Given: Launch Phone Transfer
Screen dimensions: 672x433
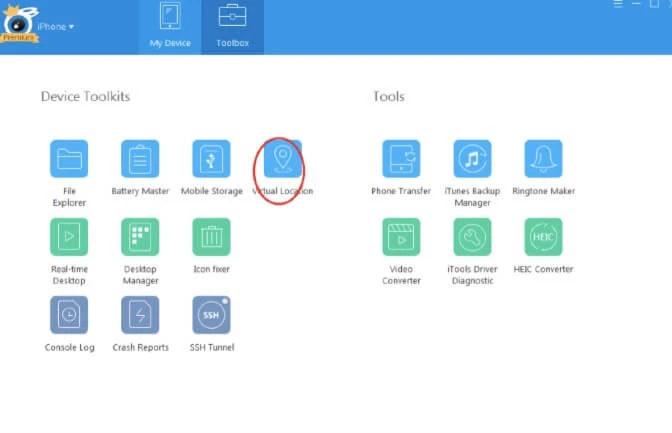Looking at the screenshot, I should point(401,159).
